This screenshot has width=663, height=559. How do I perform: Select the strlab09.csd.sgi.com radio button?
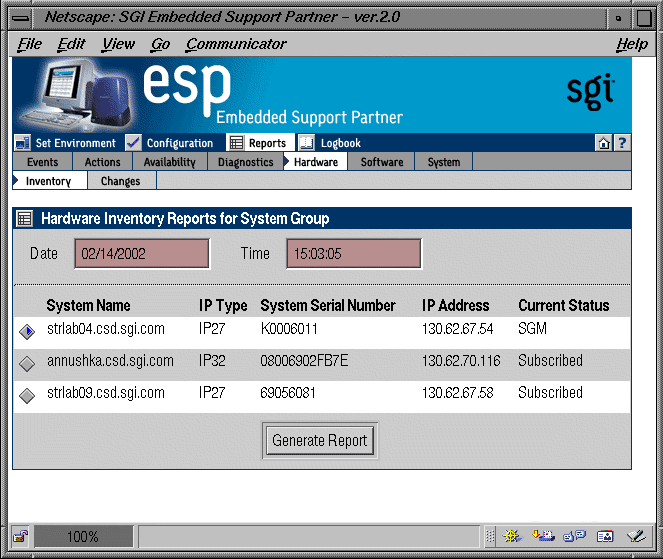pos(26,395)
